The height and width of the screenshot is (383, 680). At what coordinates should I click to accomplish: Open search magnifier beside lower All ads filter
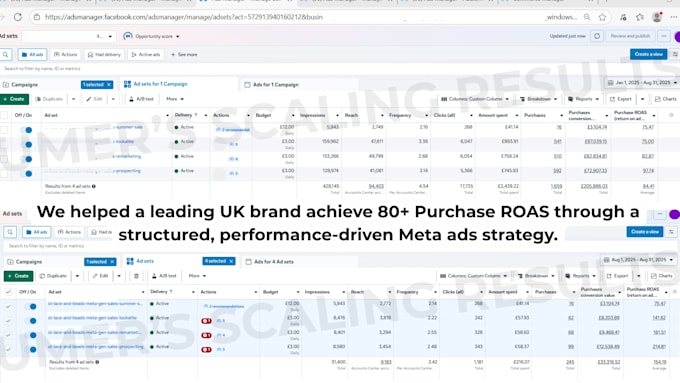coord(10,232)
